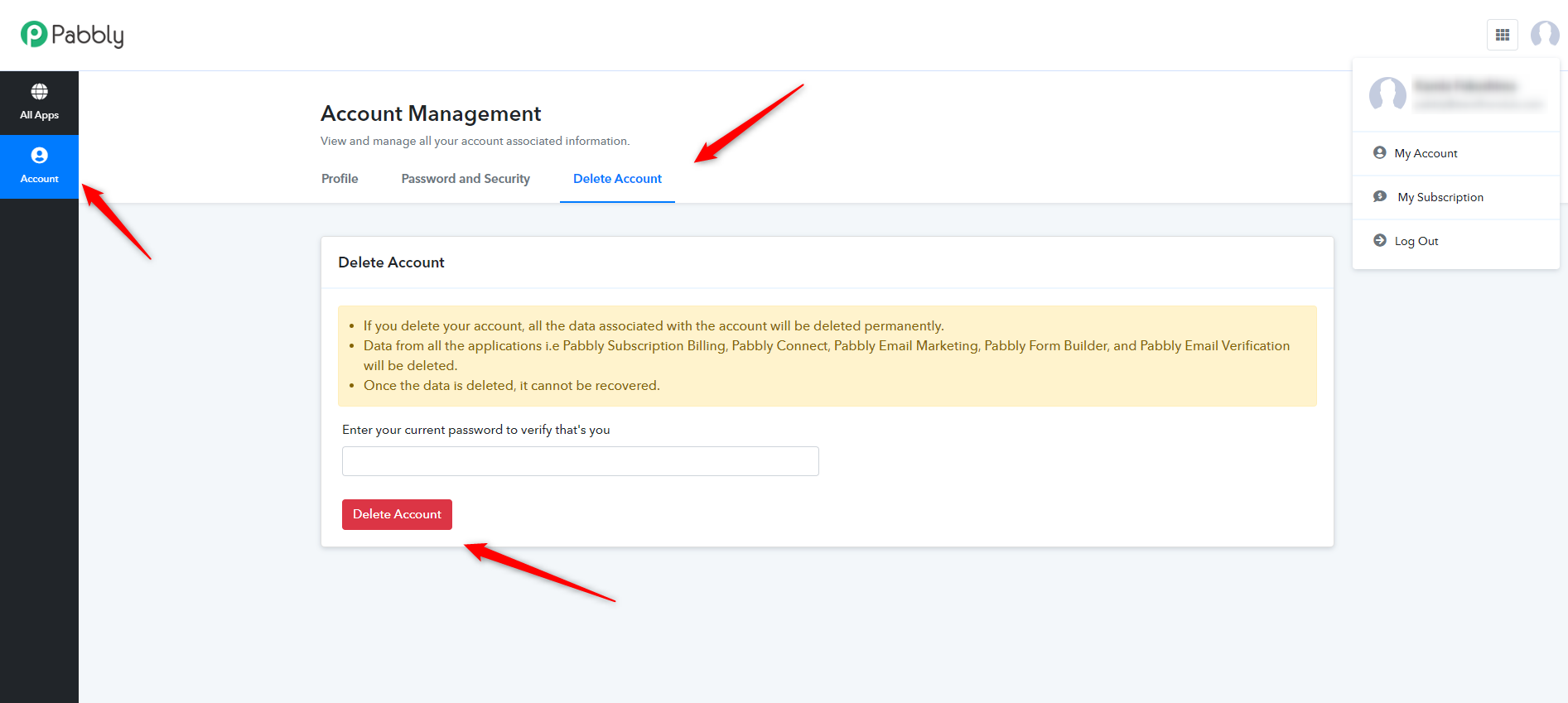Click the Delete Account card heading

(391, 262)
